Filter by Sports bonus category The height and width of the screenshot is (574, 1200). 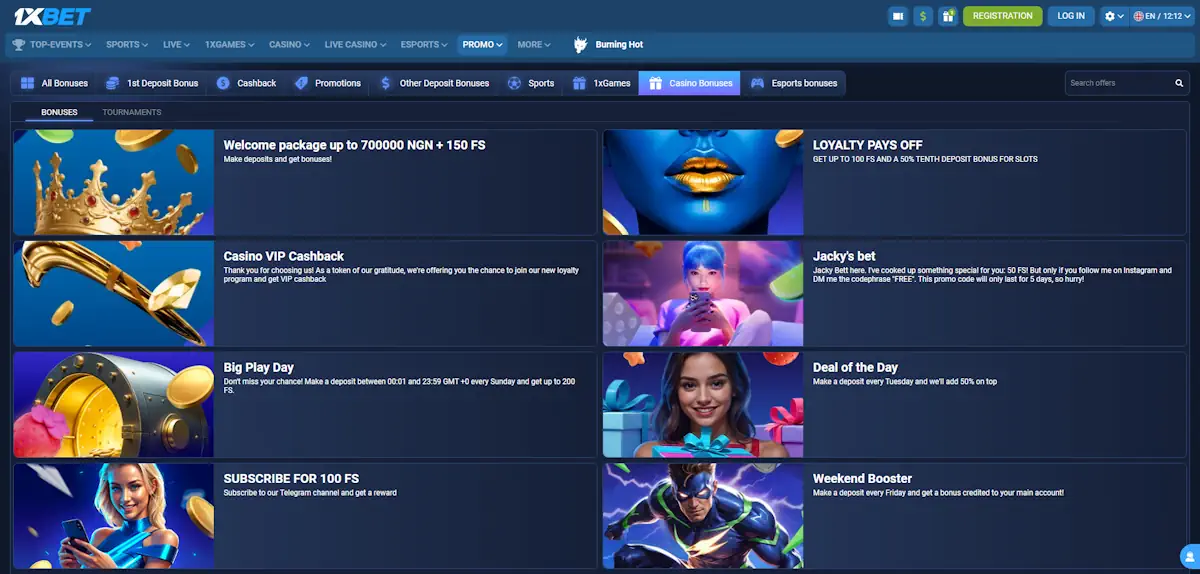click(x=531, y=83)
